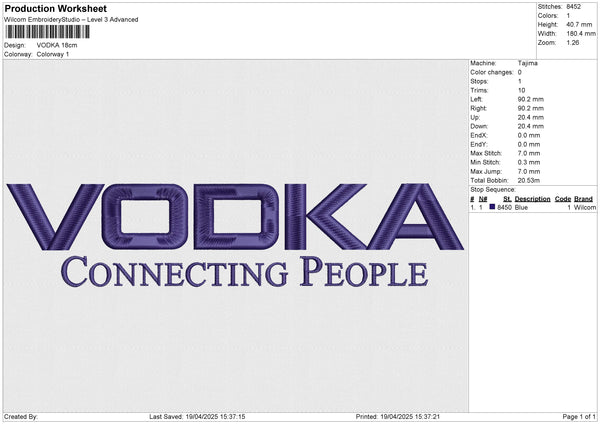Image resolution: width=600 pixels, height=424 pixels.
Task: Click the 'Production Worksheet' title
Action: (x=55, y=9)
